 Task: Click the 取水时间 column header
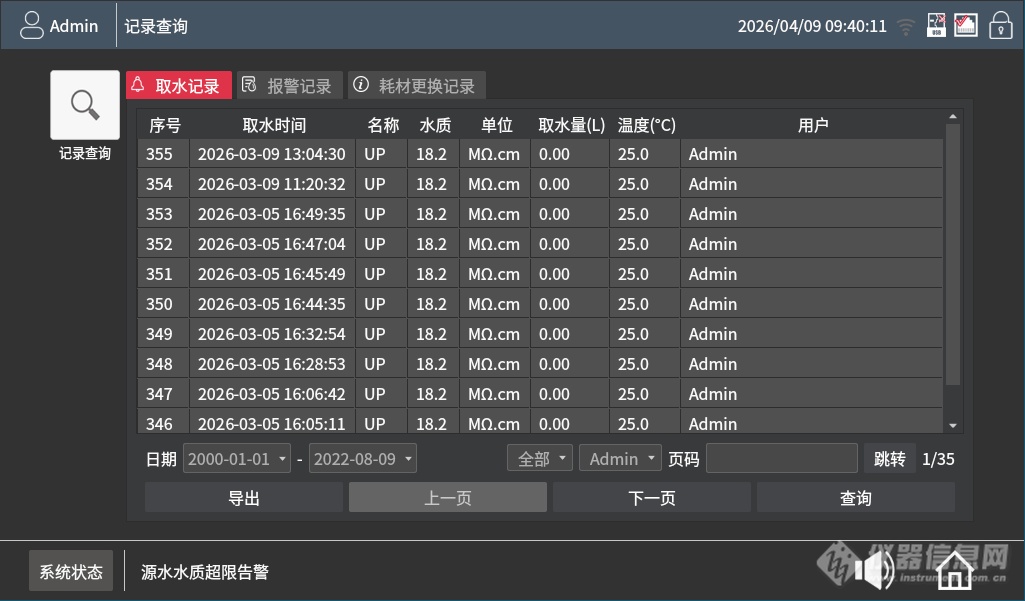pos(274,125)
